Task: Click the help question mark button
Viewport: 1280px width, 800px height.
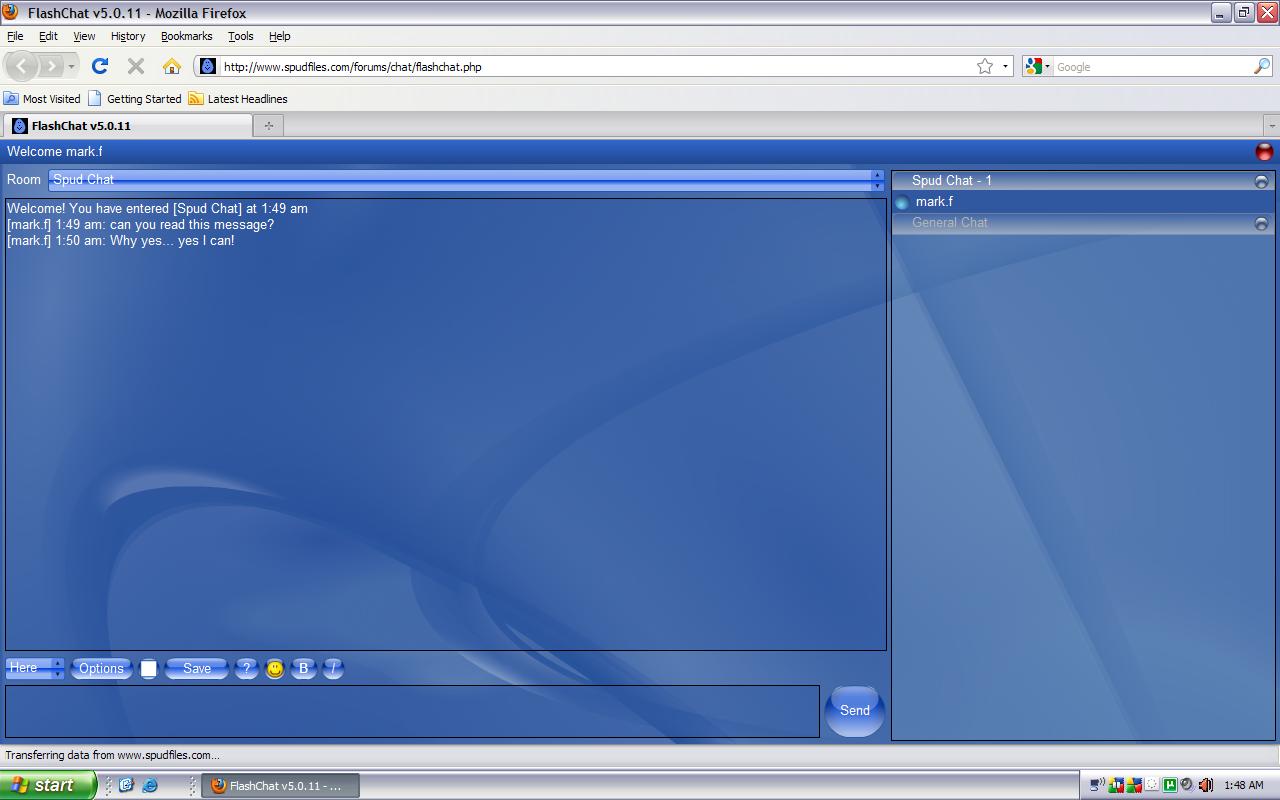Action: 246,669
